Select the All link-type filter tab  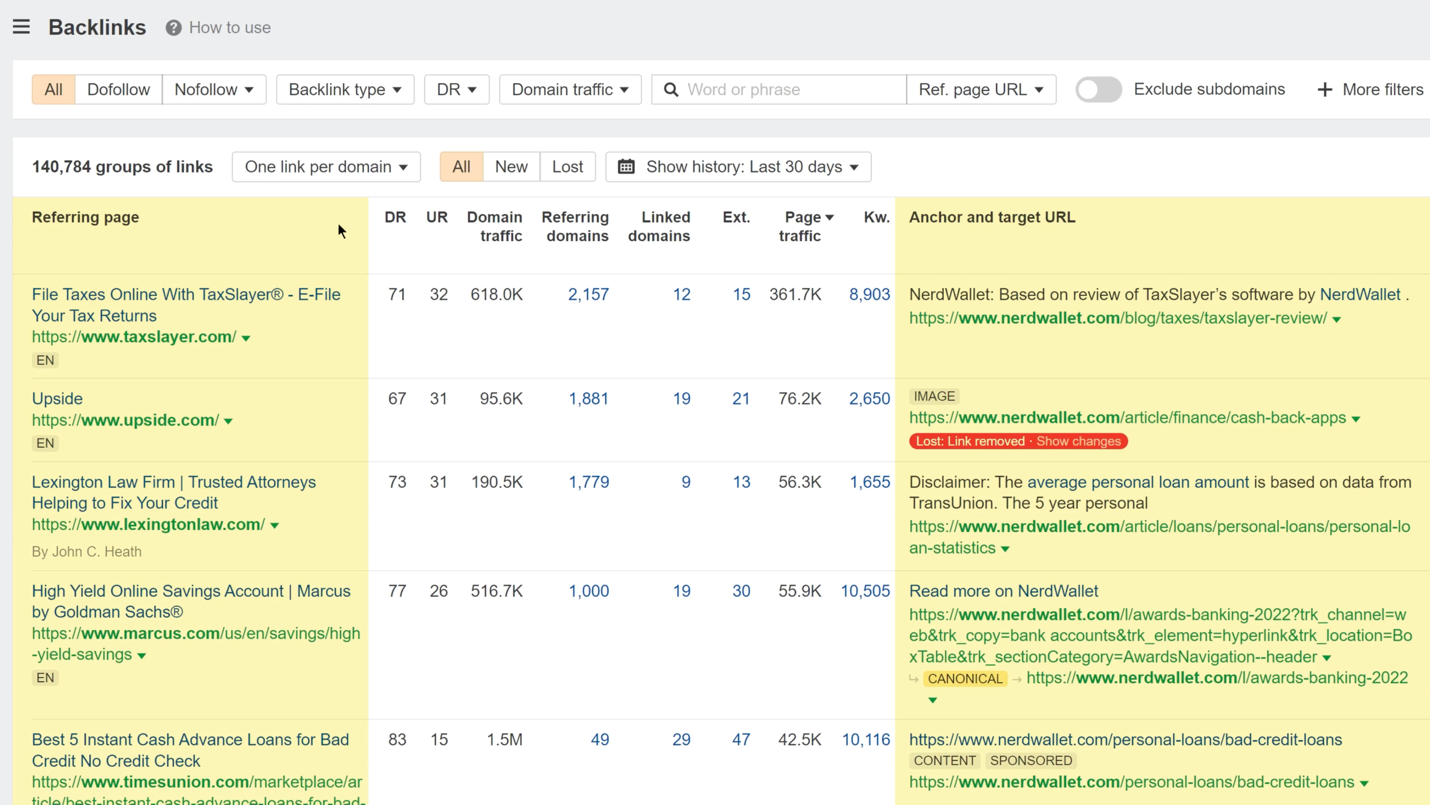pos(53,90)
